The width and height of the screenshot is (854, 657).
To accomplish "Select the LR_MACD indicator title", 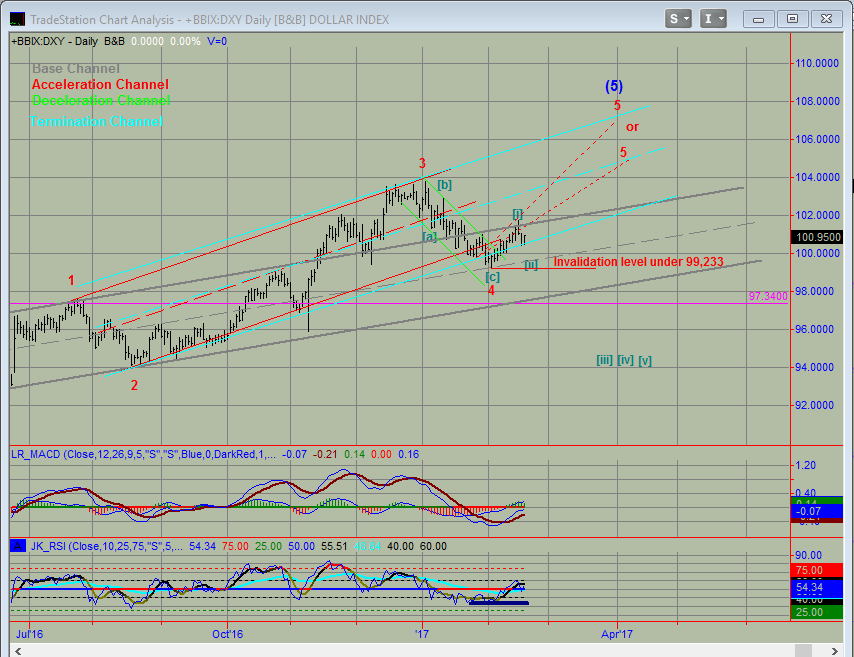I will pyautogui.click(x=143, y=454).
